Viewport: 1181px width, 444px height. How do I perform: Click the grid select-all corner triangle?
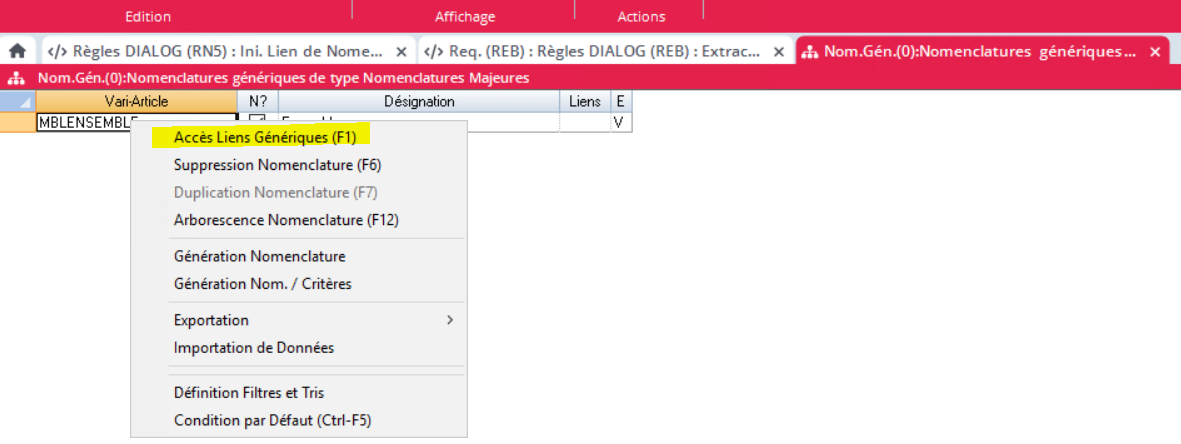(x=24, y=102)
